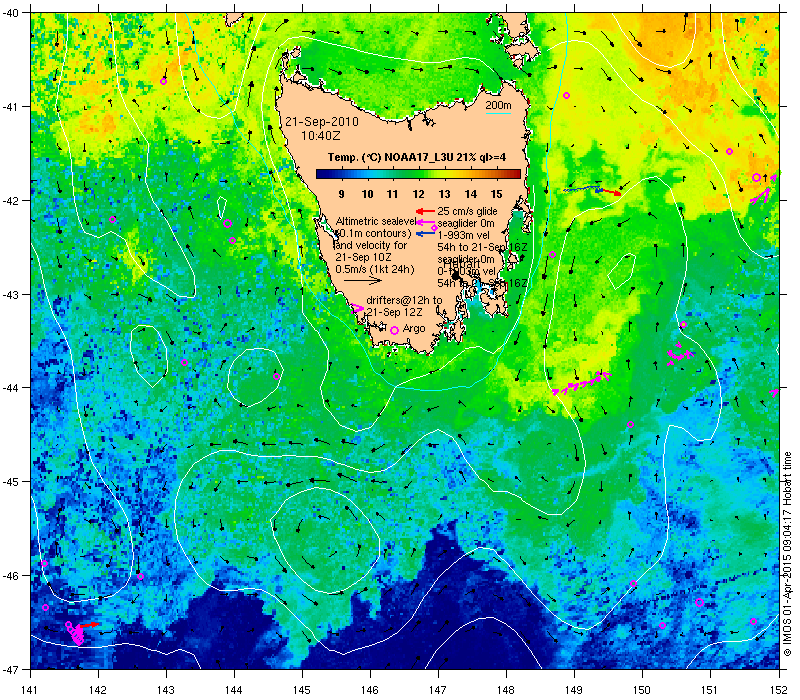Screen dimensions: 800x700
Task: Click the 1-993m vel label
Action: pyautogui.click(x=464, y=235)
